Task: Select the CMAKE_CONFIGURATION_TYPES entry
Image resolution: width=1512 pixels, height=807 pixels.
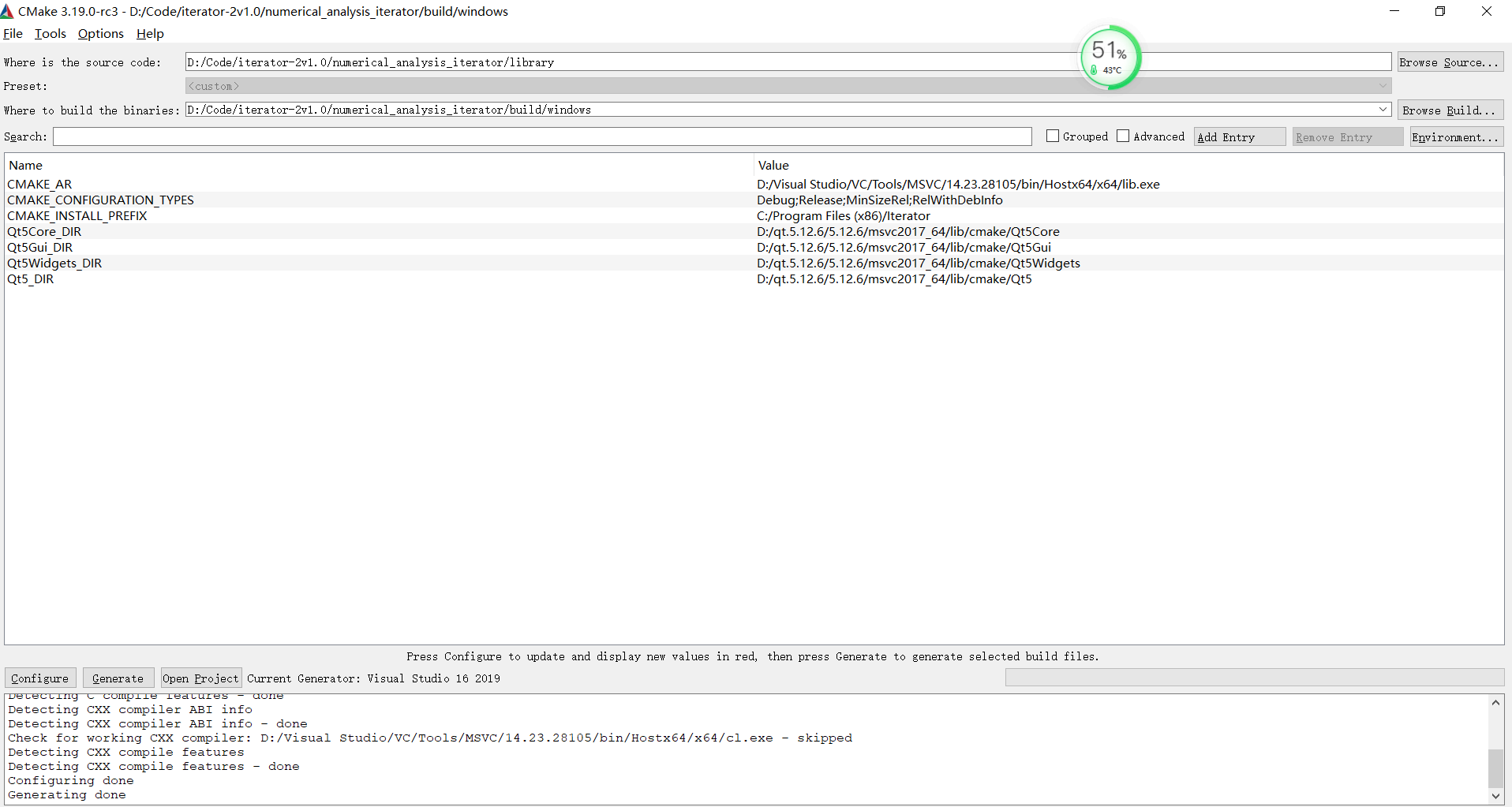Action: click(100, 200)
